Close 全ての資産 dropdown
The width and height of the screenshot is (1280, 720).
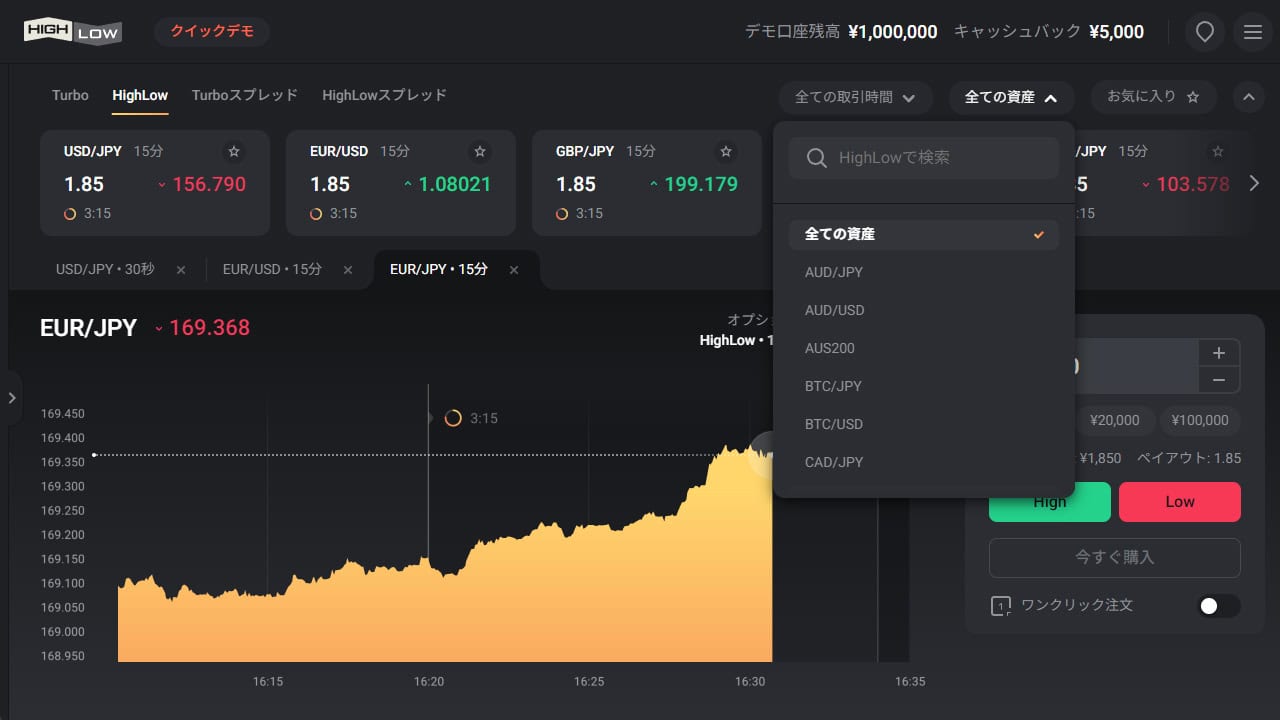[1011, 97]
